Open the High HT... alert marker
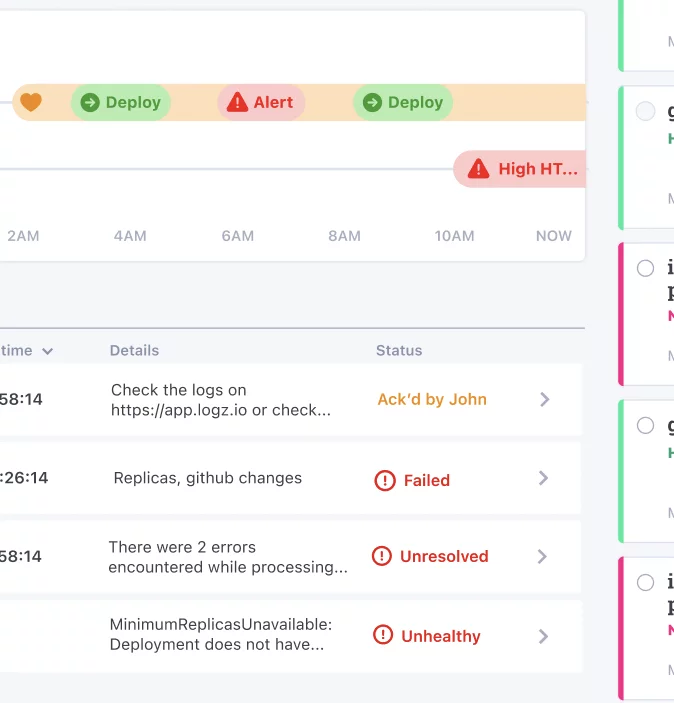674x703 pixels. click(x=520, y=169)
